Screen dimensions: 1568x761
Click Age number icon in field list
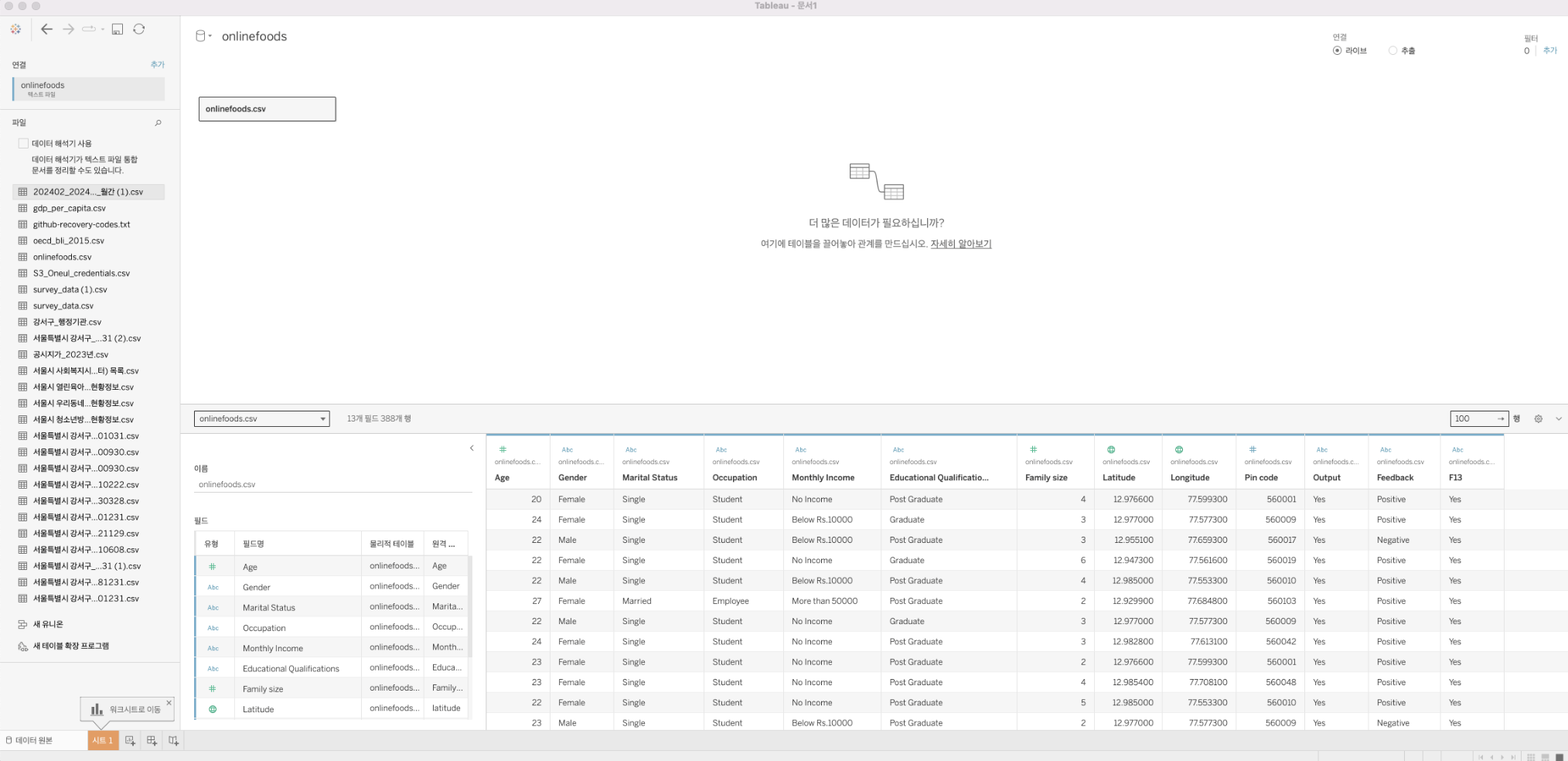coord(213,567)
